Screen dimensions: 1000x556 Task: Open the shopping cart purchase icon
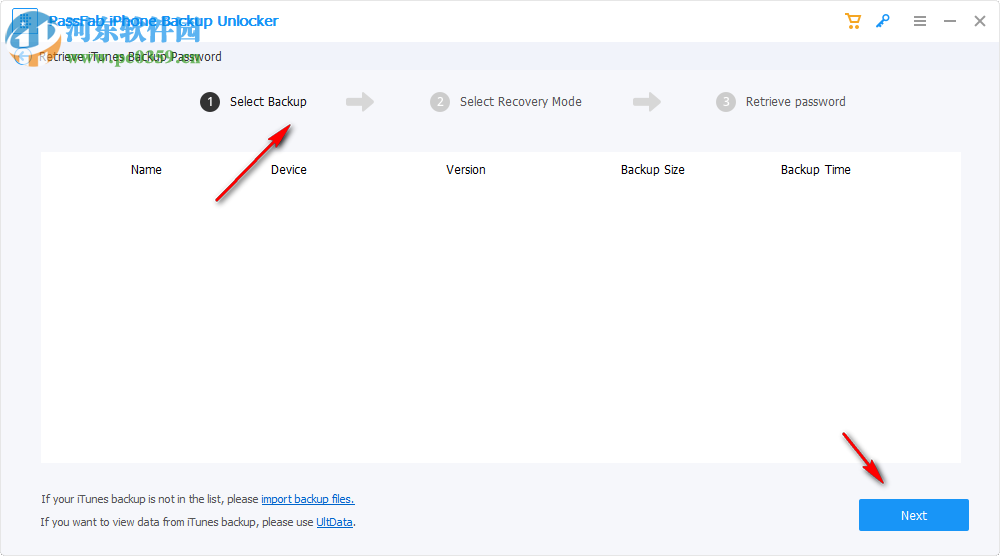(x=853, y=21)
